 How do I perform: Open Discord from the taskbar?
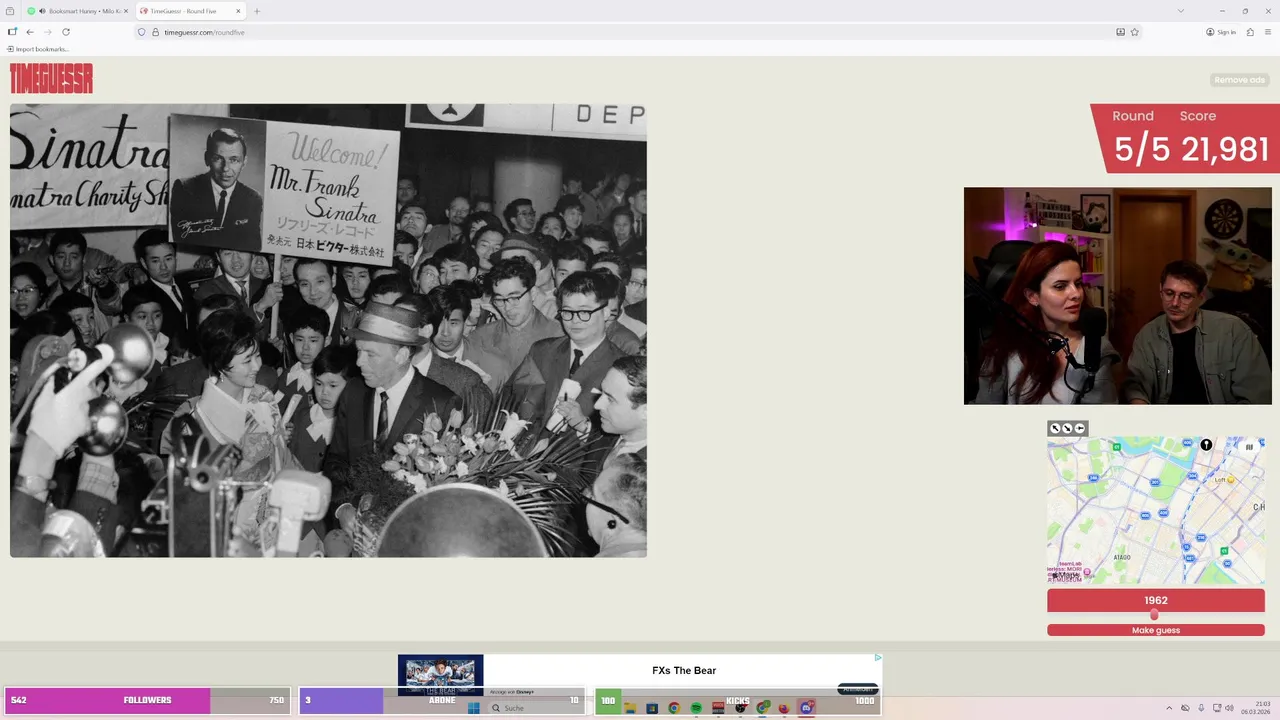(x=806, y=708)
